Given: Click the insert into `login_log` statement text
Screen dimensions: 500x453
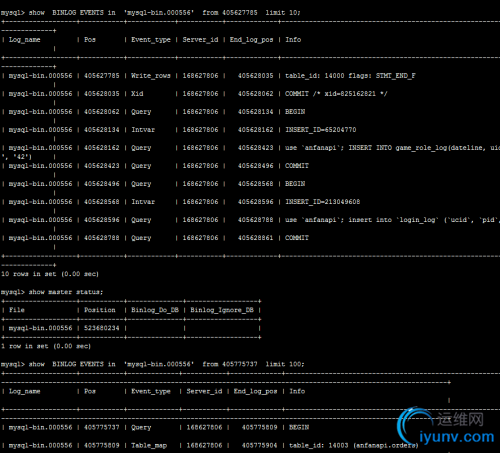Looking at the screenshot, I should click(x=392, y=220).
